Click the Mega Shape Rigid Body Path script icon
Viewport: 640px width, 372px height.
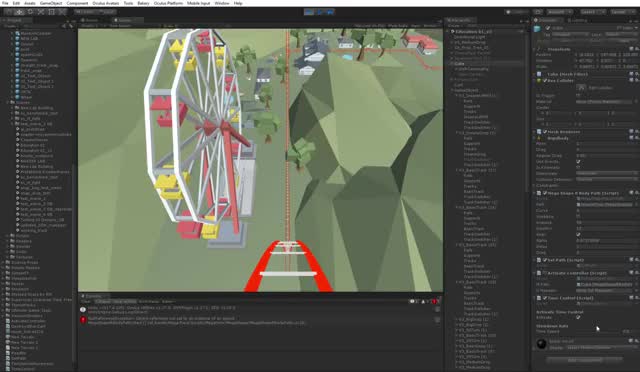click(539, 193)
